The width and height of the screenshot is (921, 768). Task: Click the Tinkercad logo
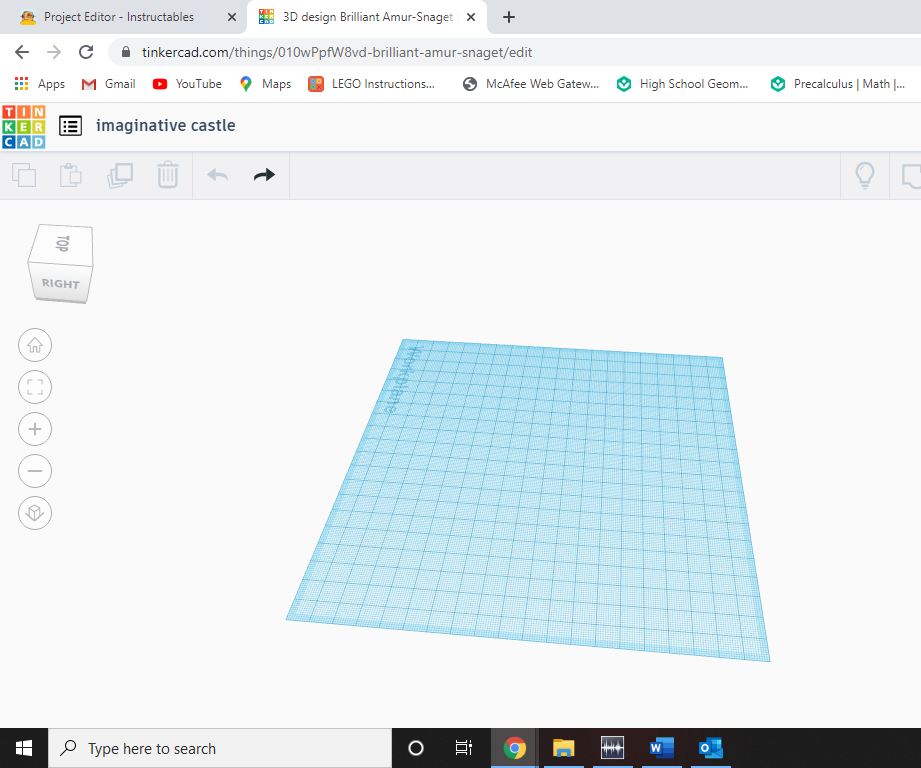point(23,127)
